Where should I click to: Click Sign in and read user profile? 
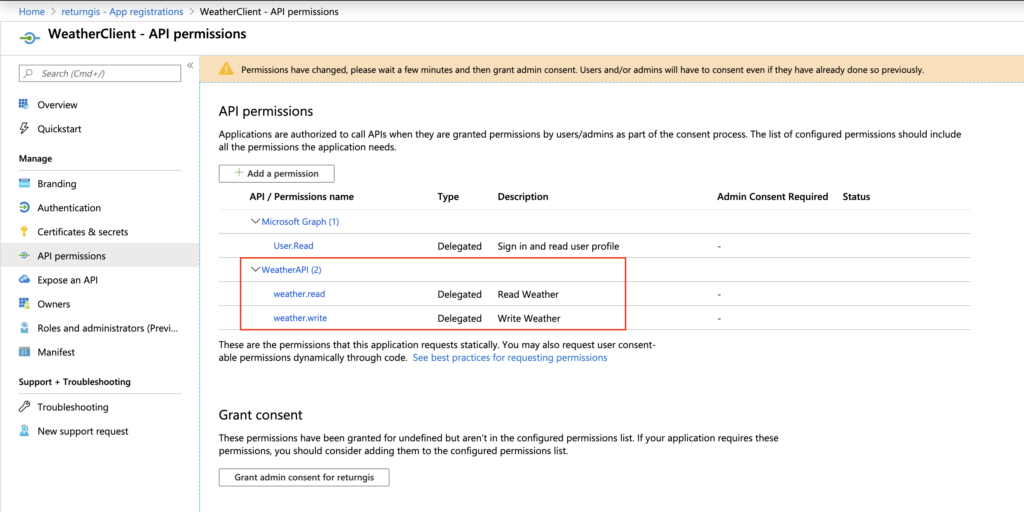click(558, 246)
